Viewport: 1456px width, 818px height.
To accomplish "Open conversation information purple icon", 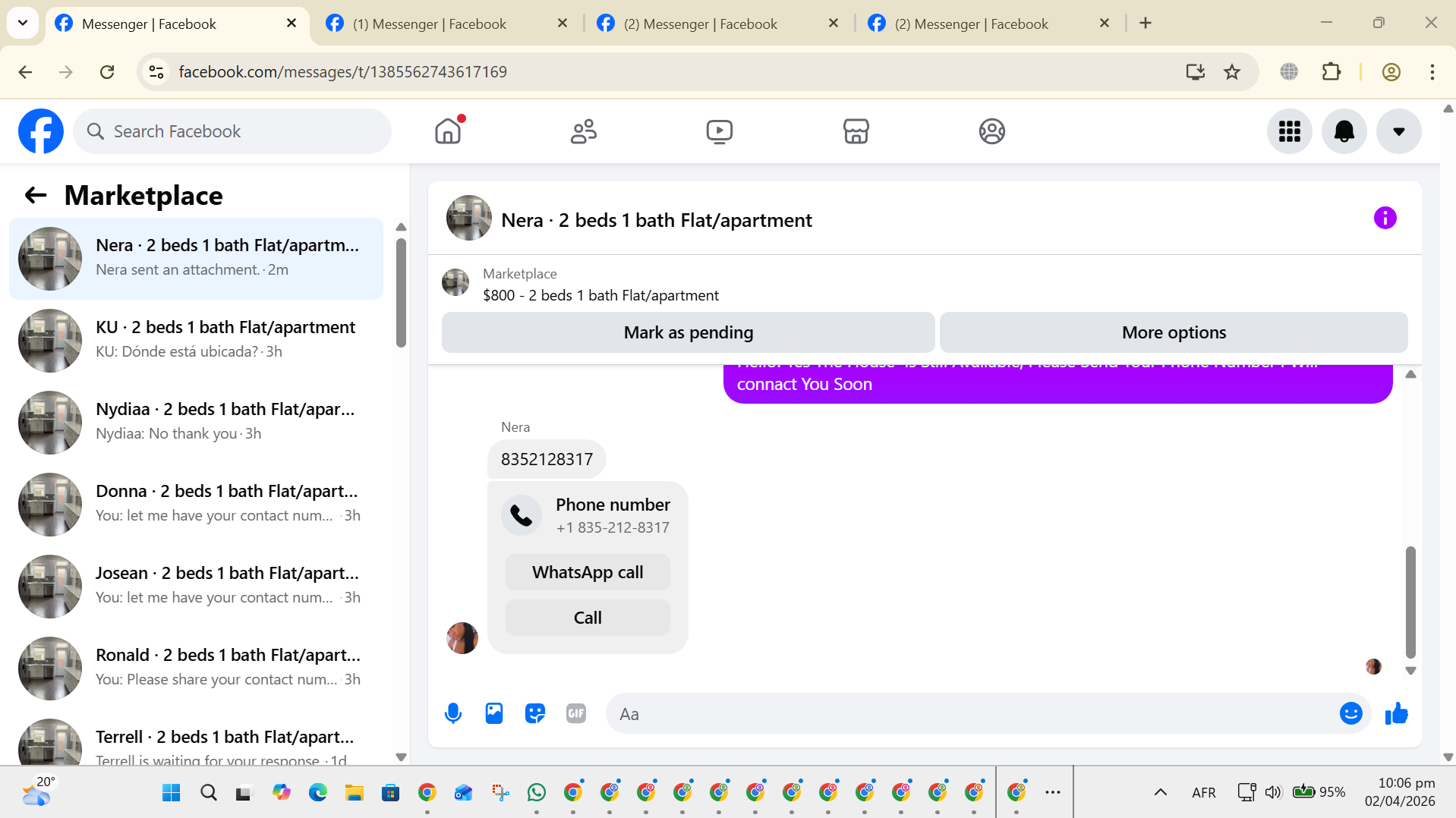I will [x=1385, y=219].
